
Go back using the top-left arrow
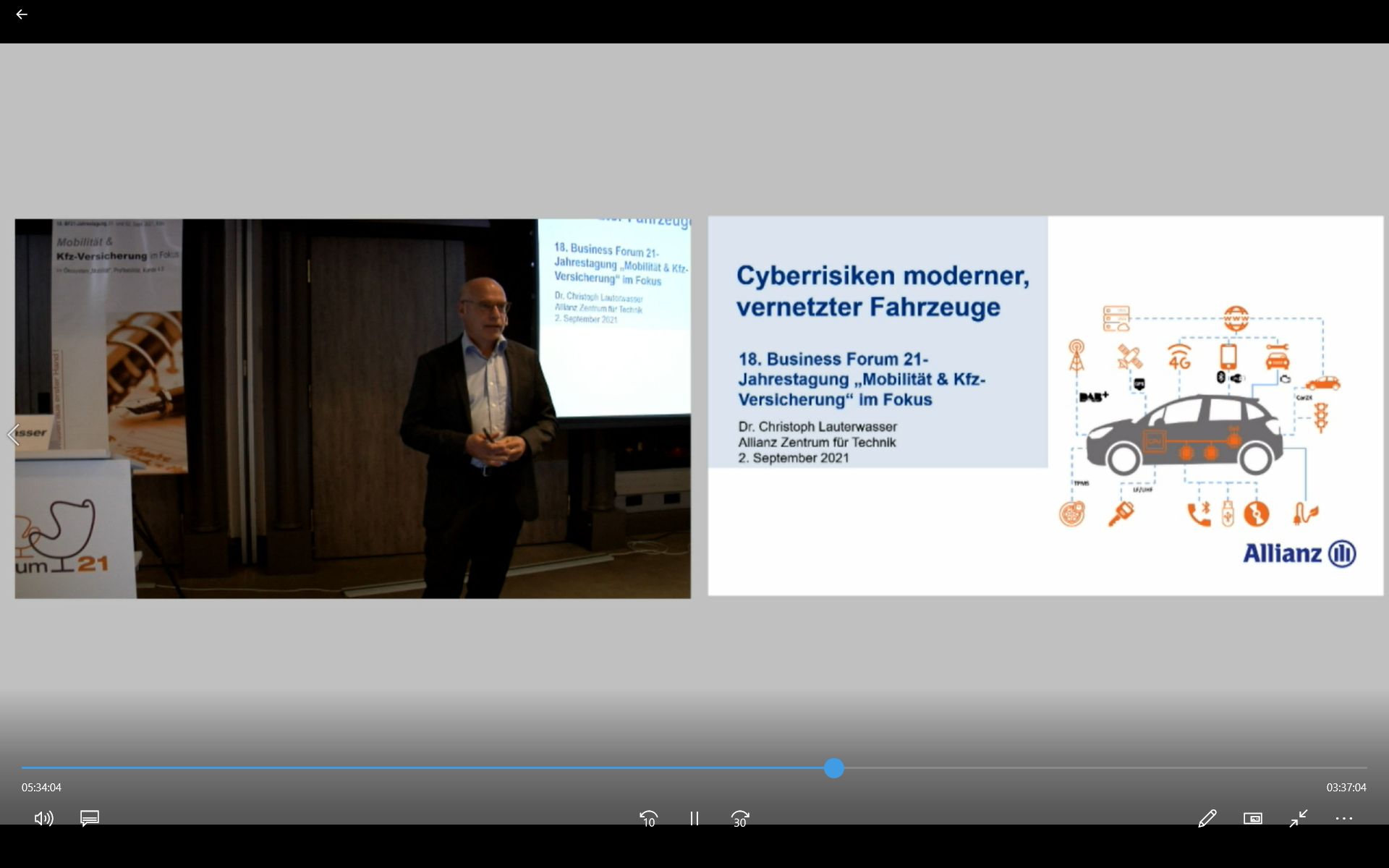(22, 14)
